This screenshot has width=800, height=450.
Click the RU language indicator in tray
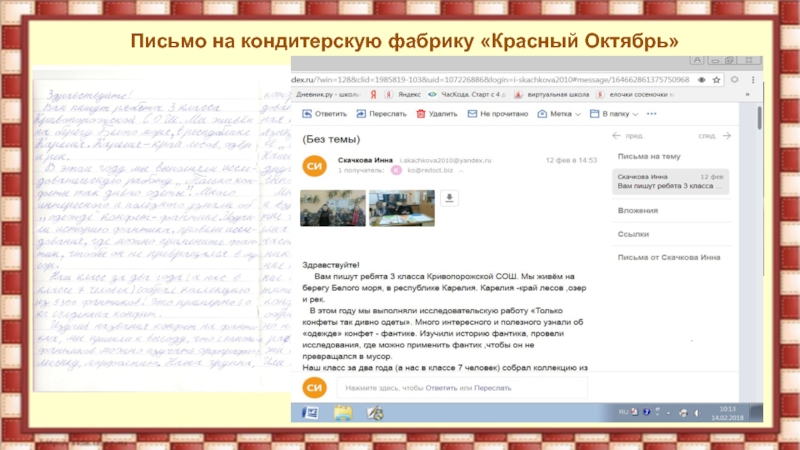(623, 412)
